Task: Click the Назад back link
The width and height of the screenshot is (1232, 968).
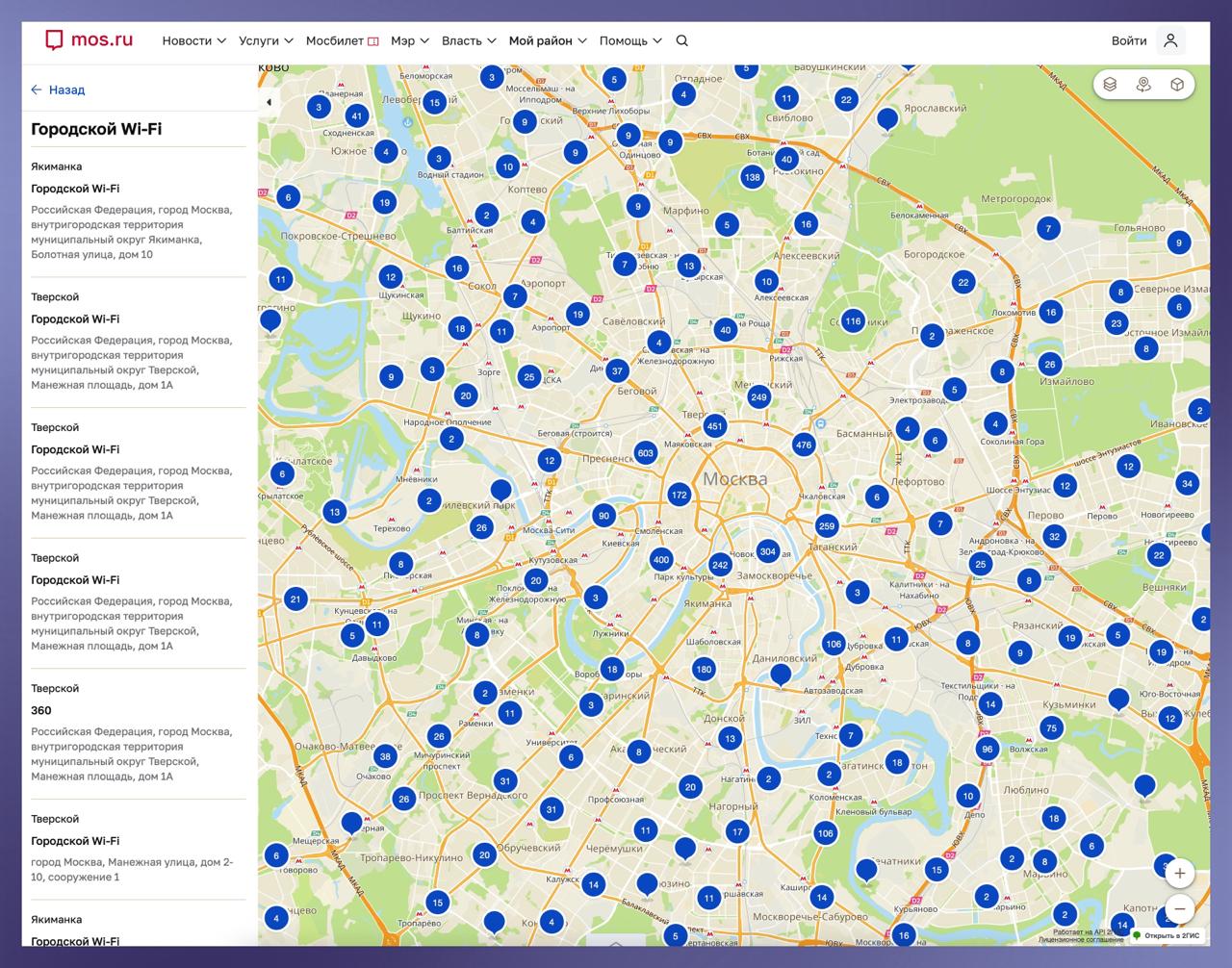Action: [58, 89]
